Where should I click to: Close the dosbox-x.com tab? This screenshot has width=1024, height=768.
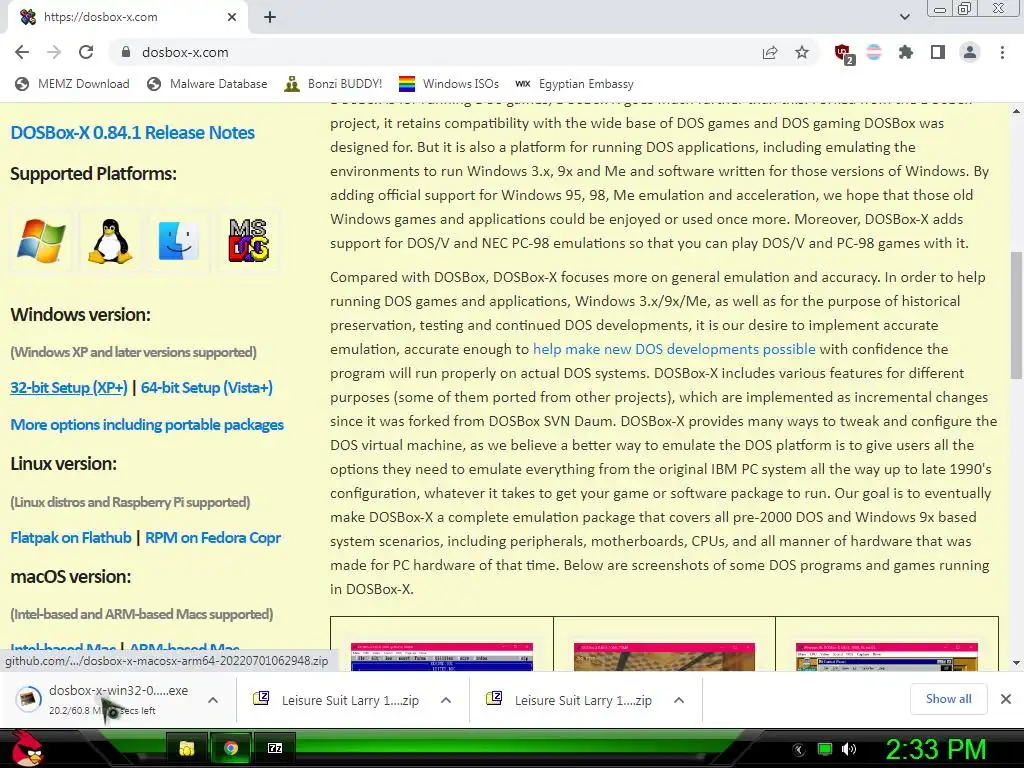[x=232, y=17]
